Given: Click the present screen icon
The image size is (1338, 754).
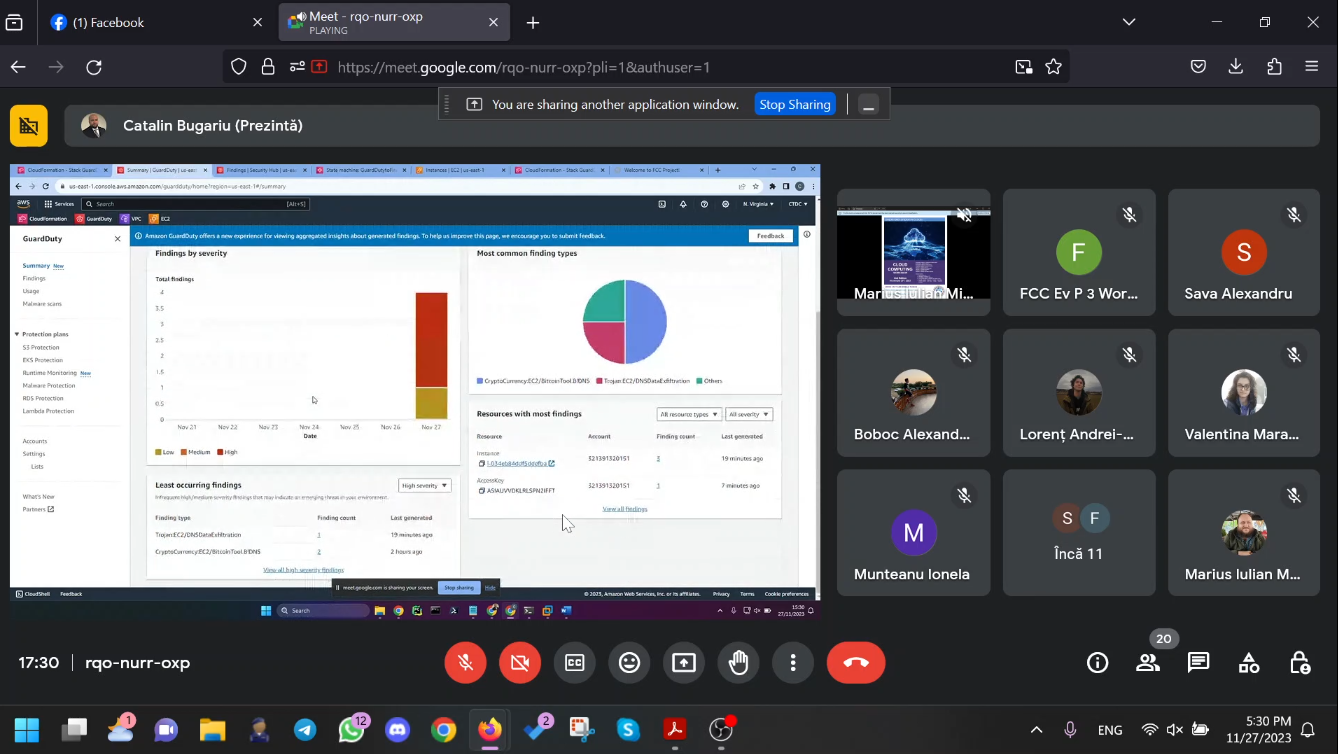Looking at the screenshot, I should 684,662.
